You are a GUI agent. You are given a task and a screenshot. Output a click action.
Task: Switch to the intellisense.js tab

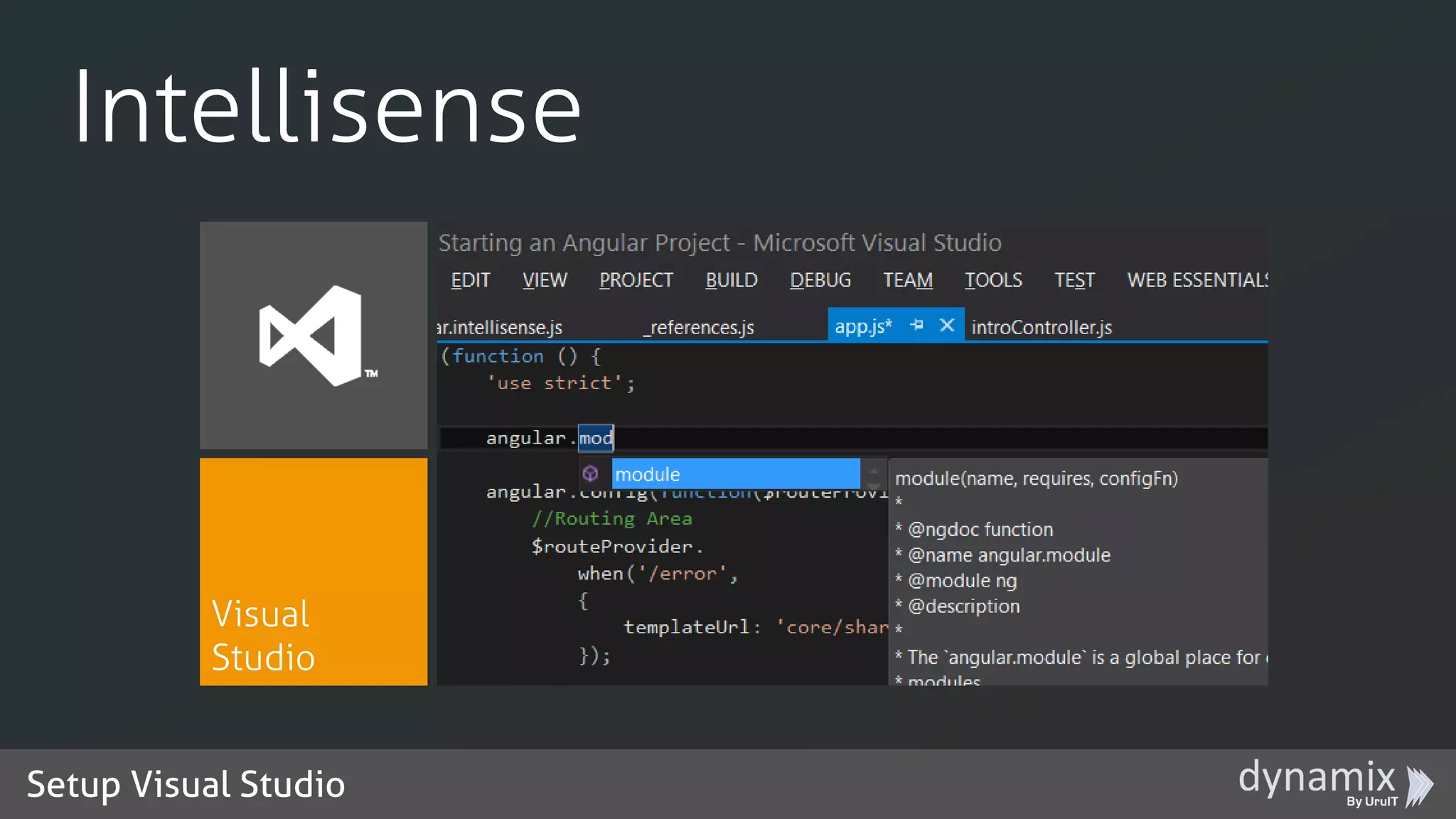pyautogui.click(x=500, y=327)
